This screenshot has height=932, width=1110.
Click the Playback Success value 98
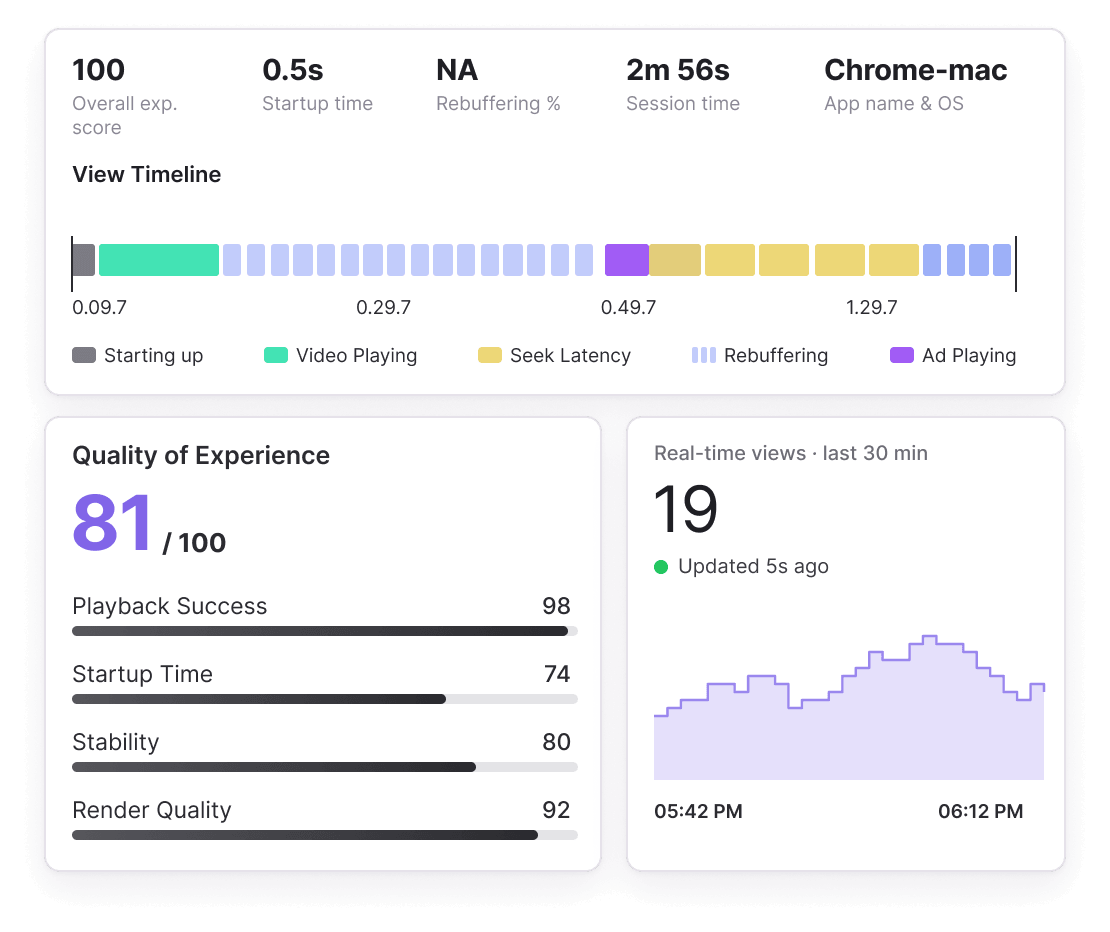[556, 606]
